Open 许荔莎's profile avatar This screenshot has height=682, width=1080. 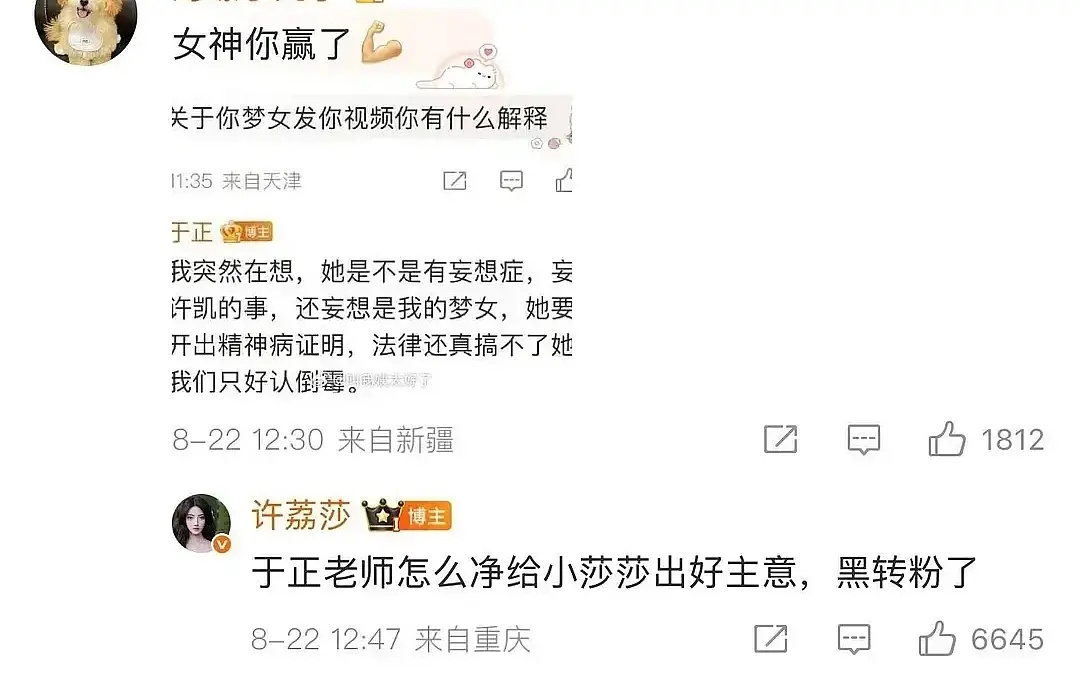point(201,524)
